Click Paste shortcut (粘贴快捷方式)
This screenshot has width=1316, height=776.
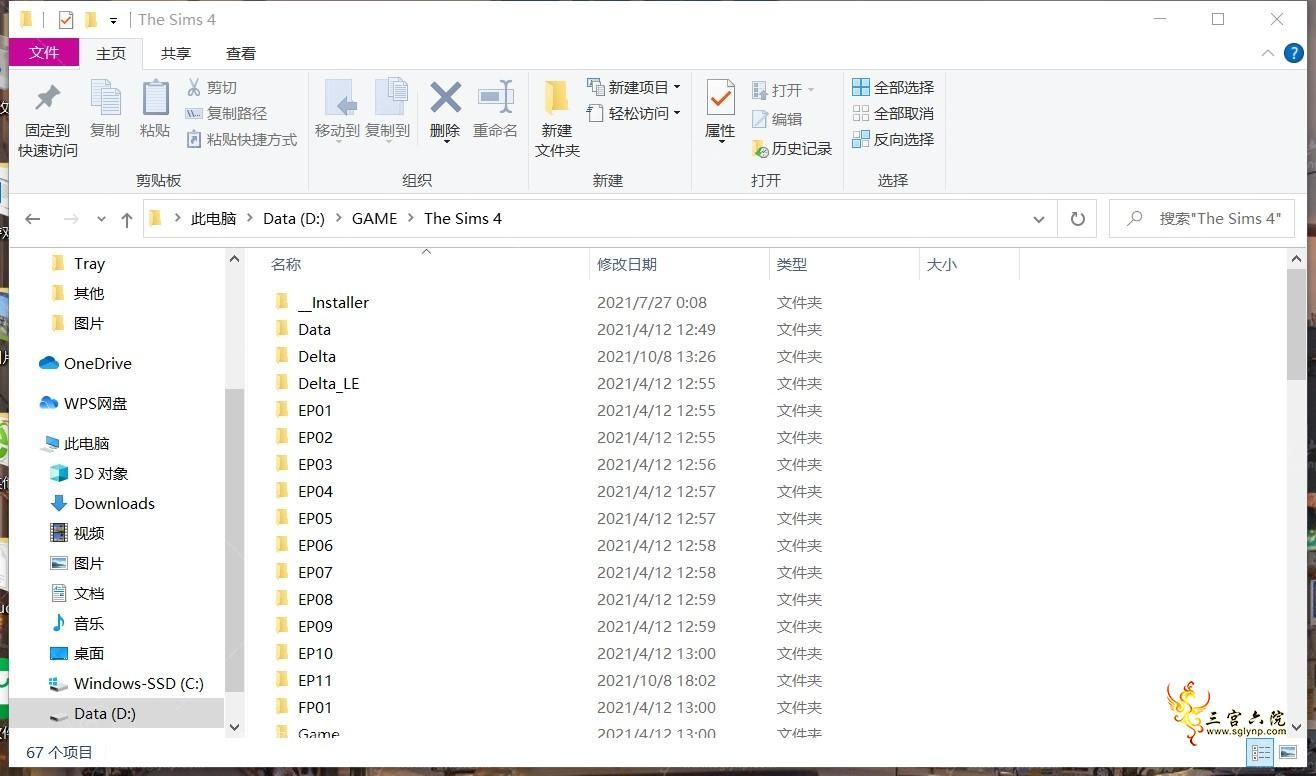241,139
